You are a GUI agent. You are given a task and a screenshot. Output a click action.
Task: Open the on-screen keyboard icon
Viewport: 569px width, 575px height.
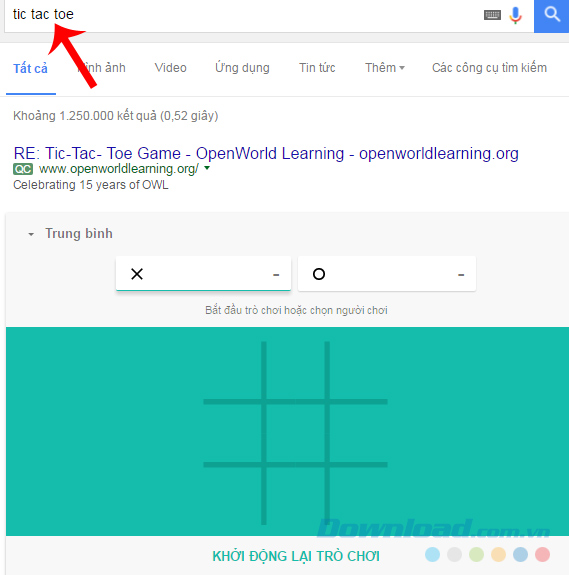492,15
